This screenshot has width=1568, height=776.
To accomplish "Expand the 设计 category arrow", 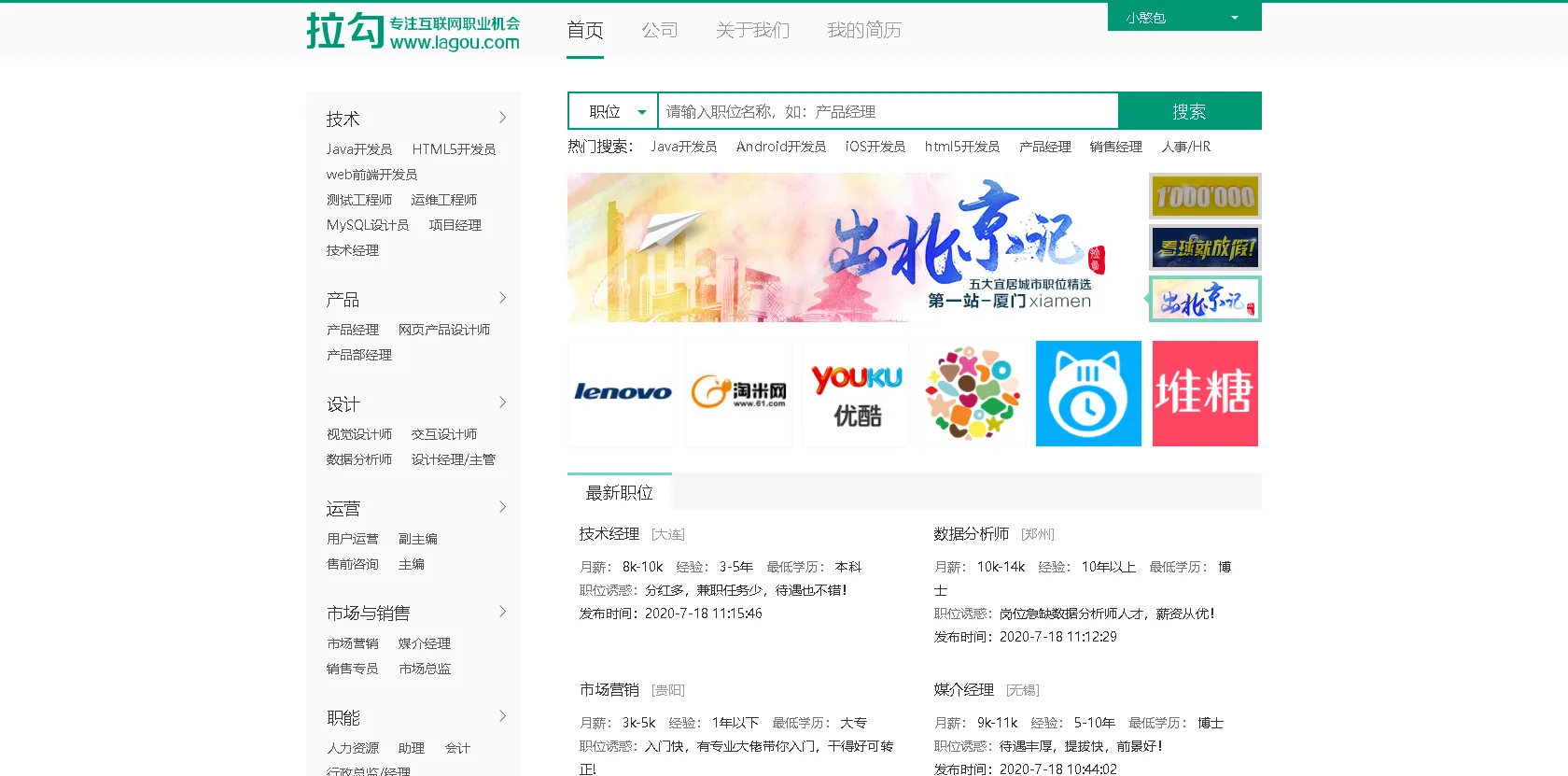I will (502, 402).
